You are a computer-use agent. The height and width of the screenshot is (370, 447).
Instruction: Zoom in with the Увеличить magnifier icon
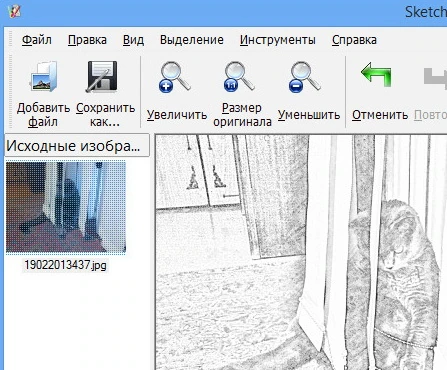click(x=175, y=77)
